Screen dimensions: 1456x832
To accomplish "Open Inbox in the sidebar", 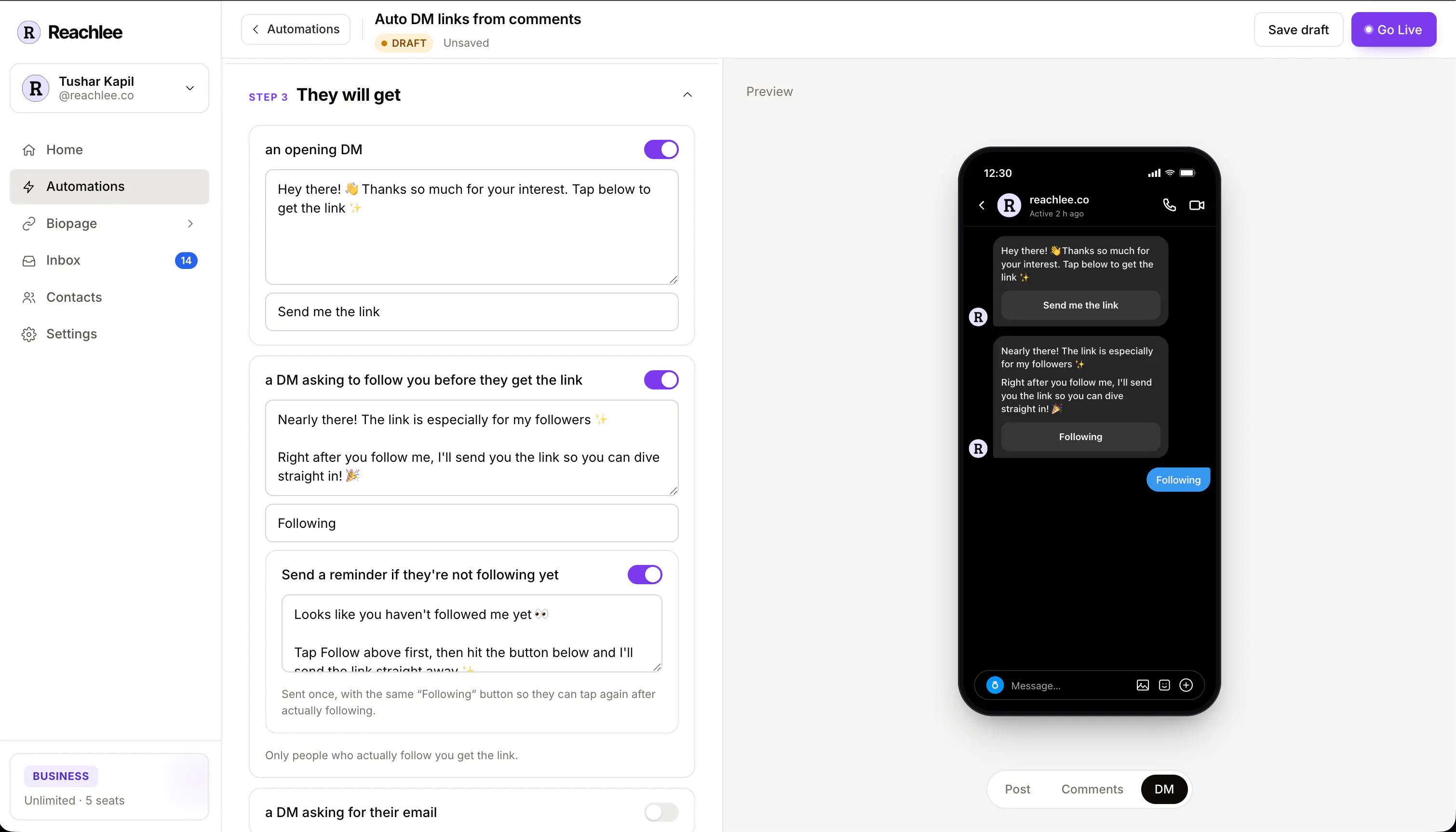I will (109, 261).
